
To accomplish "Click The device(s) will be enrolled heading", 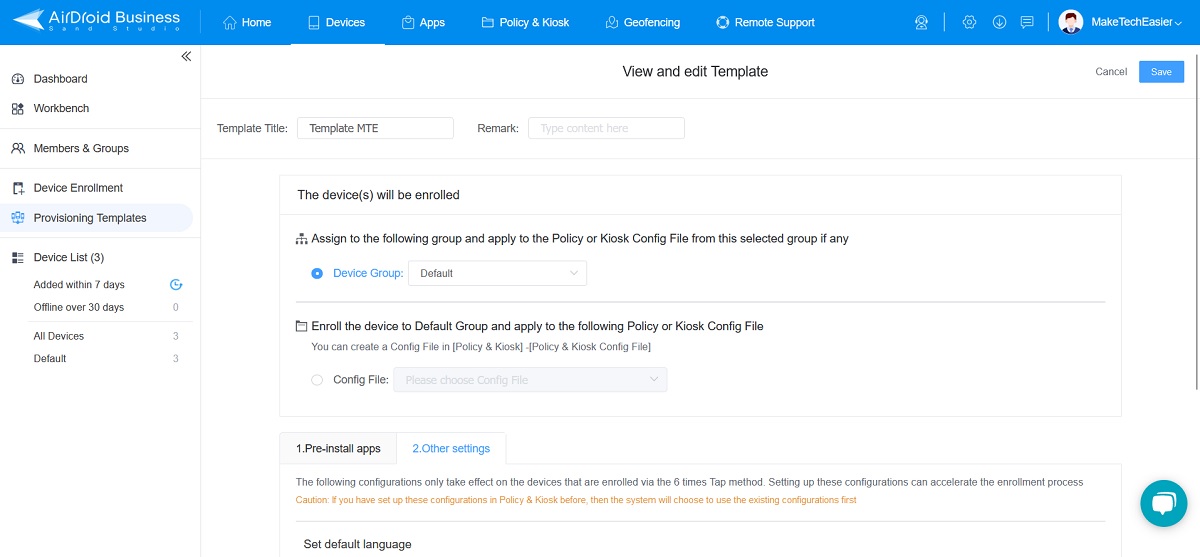I will [x=379, y=195].
